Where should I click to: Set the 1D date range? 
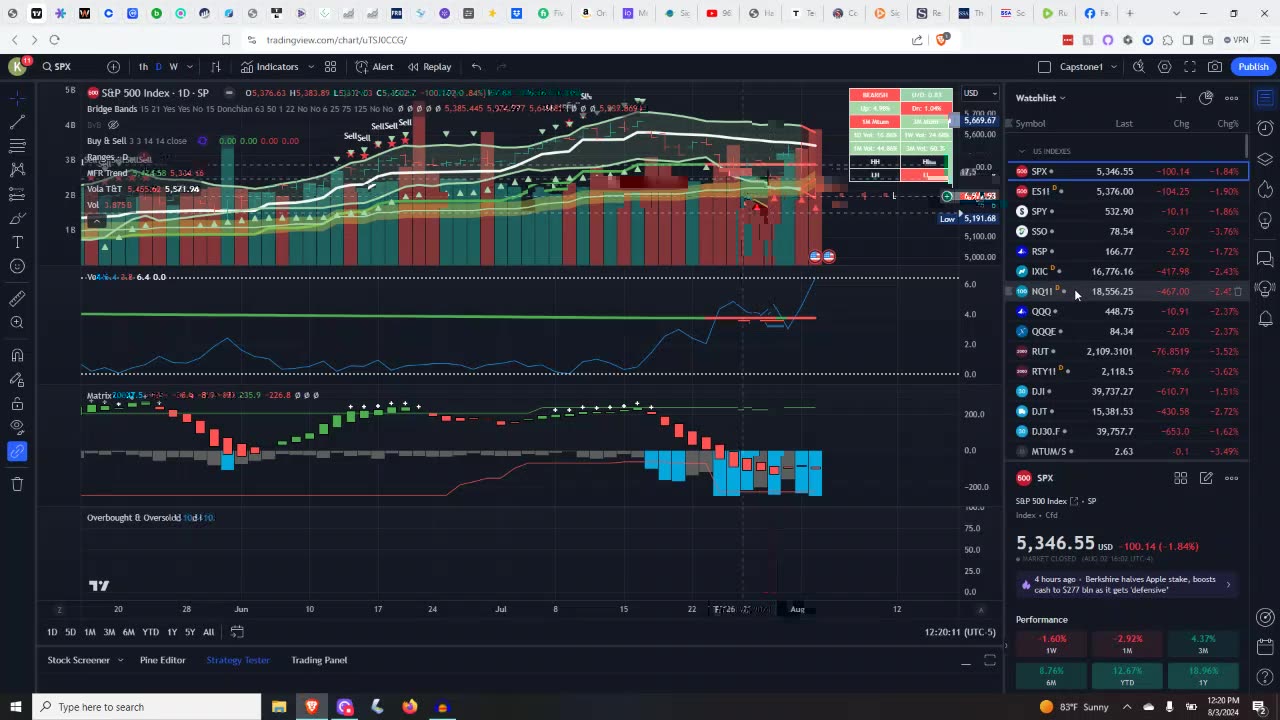(52, 632)
